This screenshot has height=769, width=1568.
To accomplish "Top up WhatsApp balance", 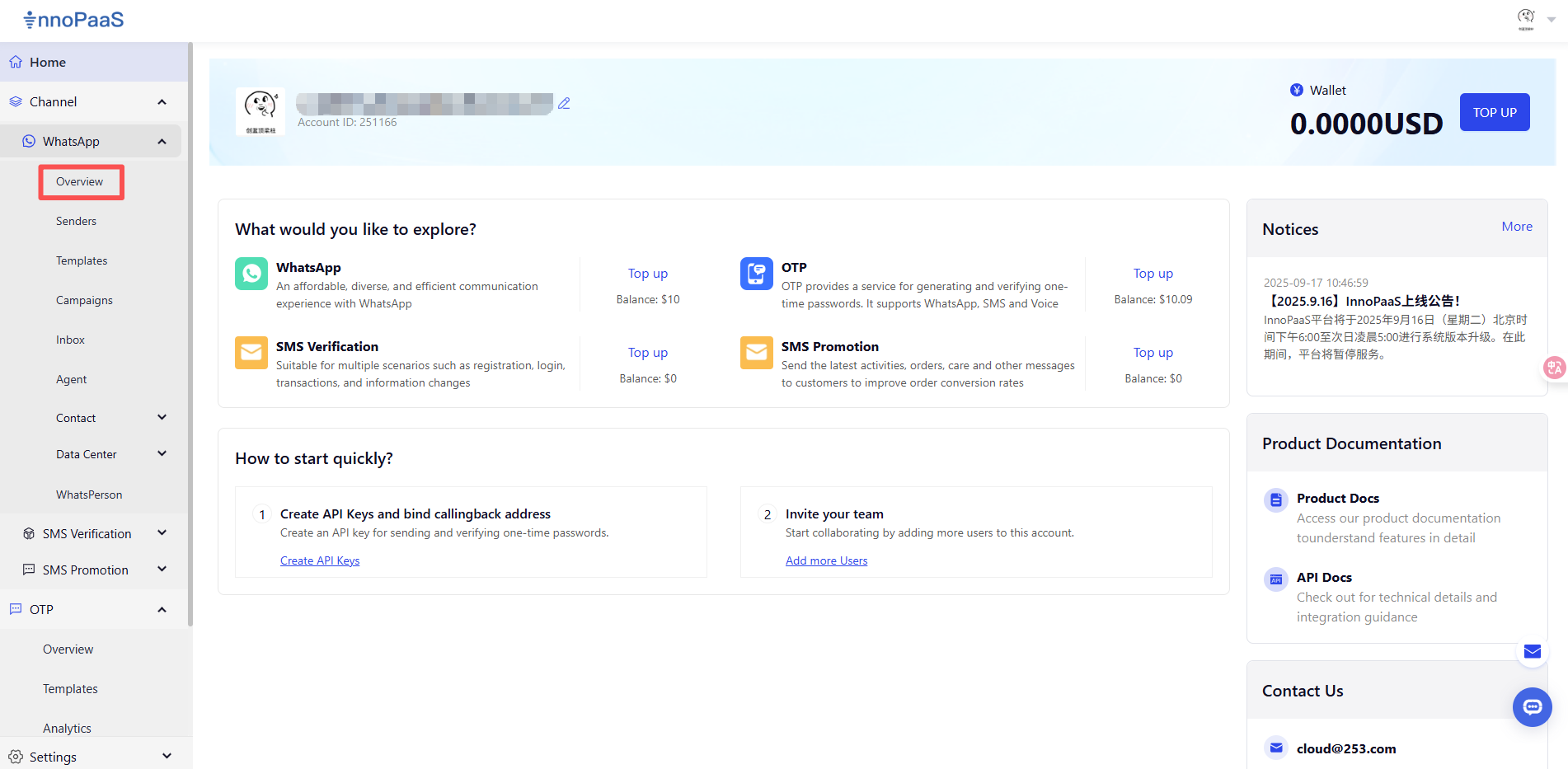I will 648,273.
